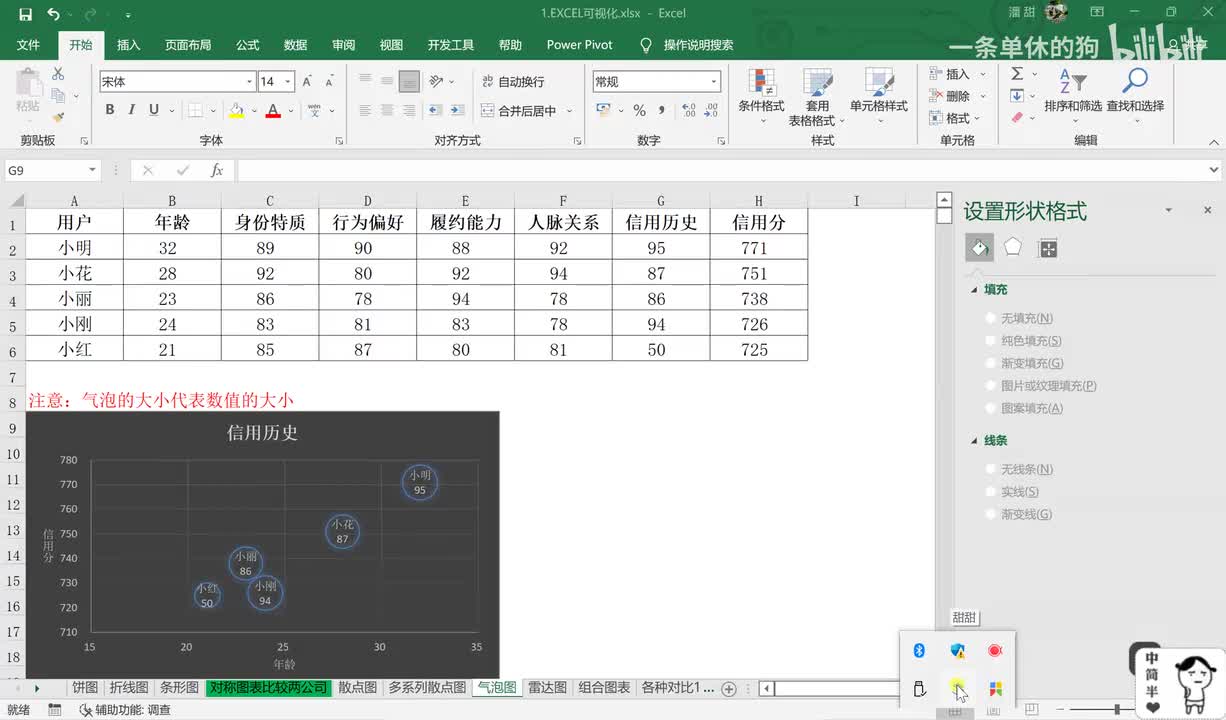Click the Increase Font Size icon

coord(307,81)
